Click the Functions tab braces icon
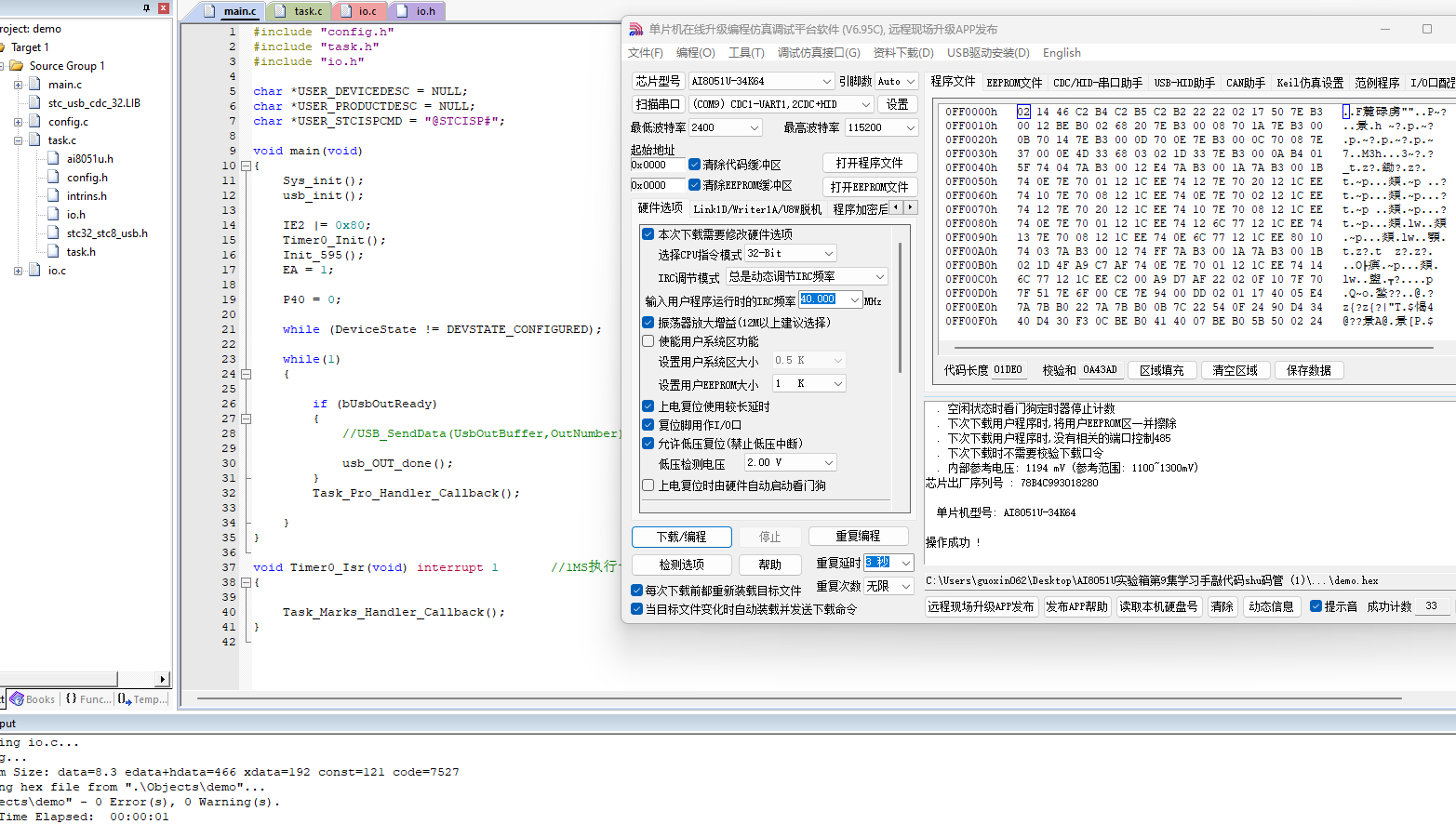This screenshot has height=824, width=1456. coord(72,698)
